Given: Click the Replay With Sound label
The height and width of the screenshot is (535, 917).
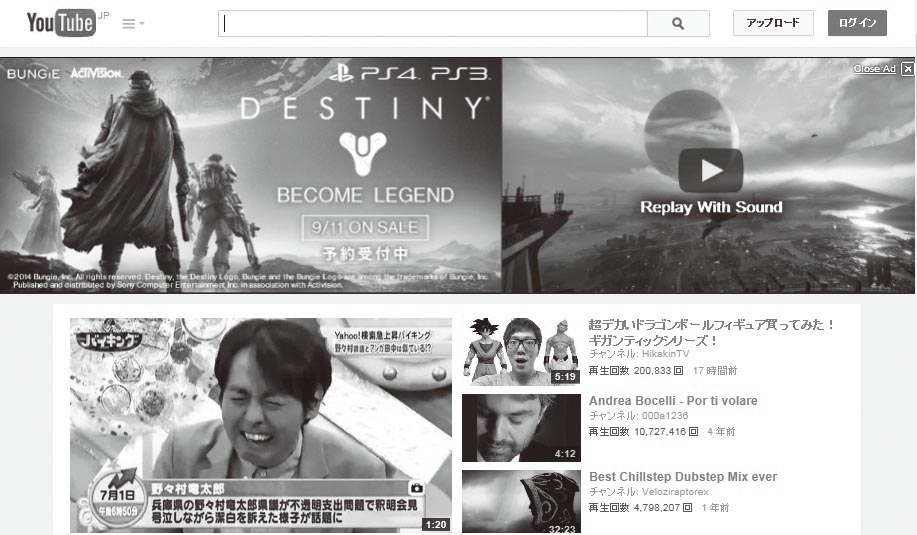Looking at the screenshot, I should (x=711, y=207).
